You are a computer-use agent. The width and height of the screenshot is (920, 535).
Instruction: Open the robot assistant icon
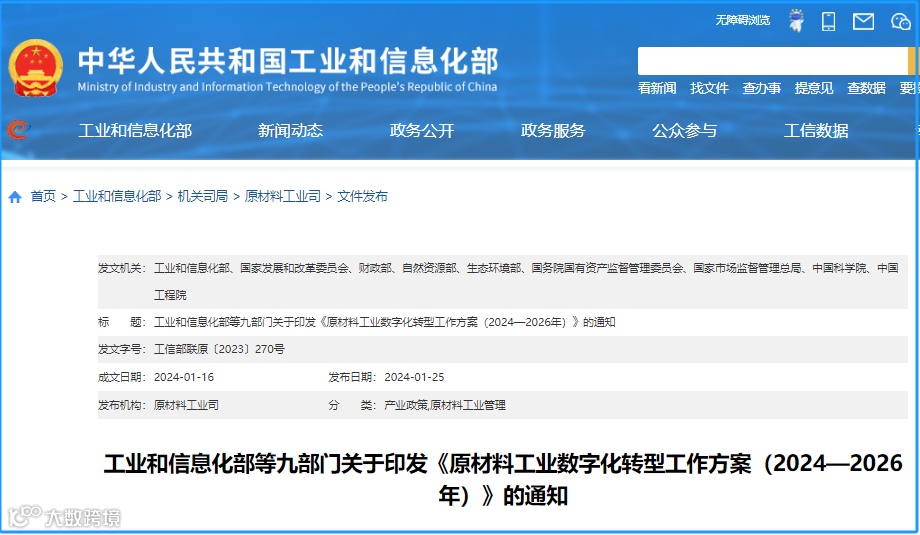pyautogui.click(x=796, y=21)
